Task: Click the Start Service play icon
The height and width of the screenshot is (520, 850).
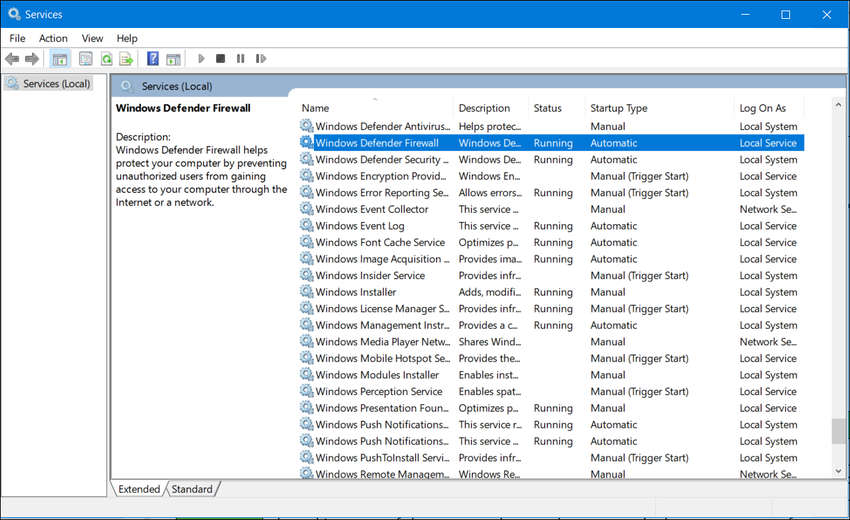Action: (201, 59)
